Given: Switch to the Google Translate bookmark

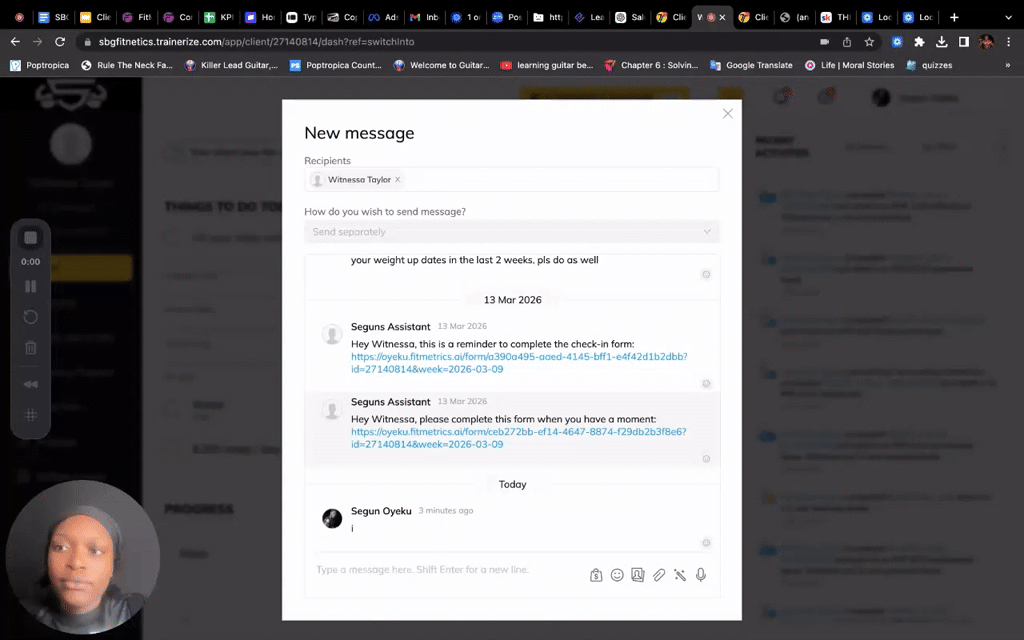Looking at the screenshot, I should pos(751,65).
